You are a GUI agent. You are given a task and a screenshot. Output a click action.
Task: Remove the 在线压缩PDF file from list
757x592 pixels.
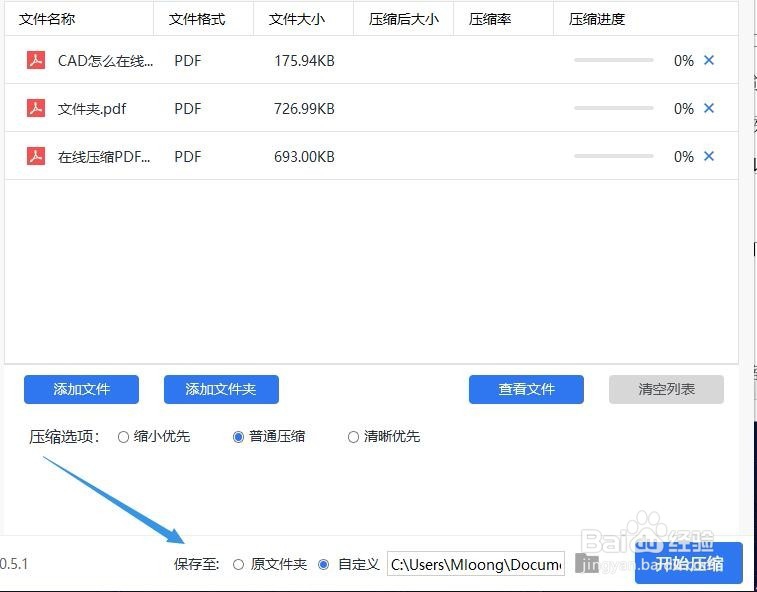[709, 156]
